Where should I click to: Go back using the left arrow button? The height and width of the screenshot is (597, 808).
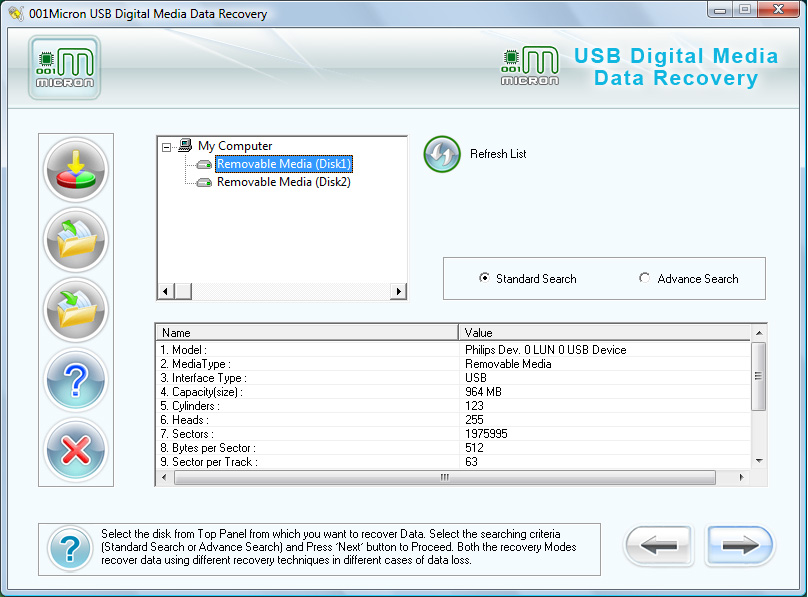(659, 547)
